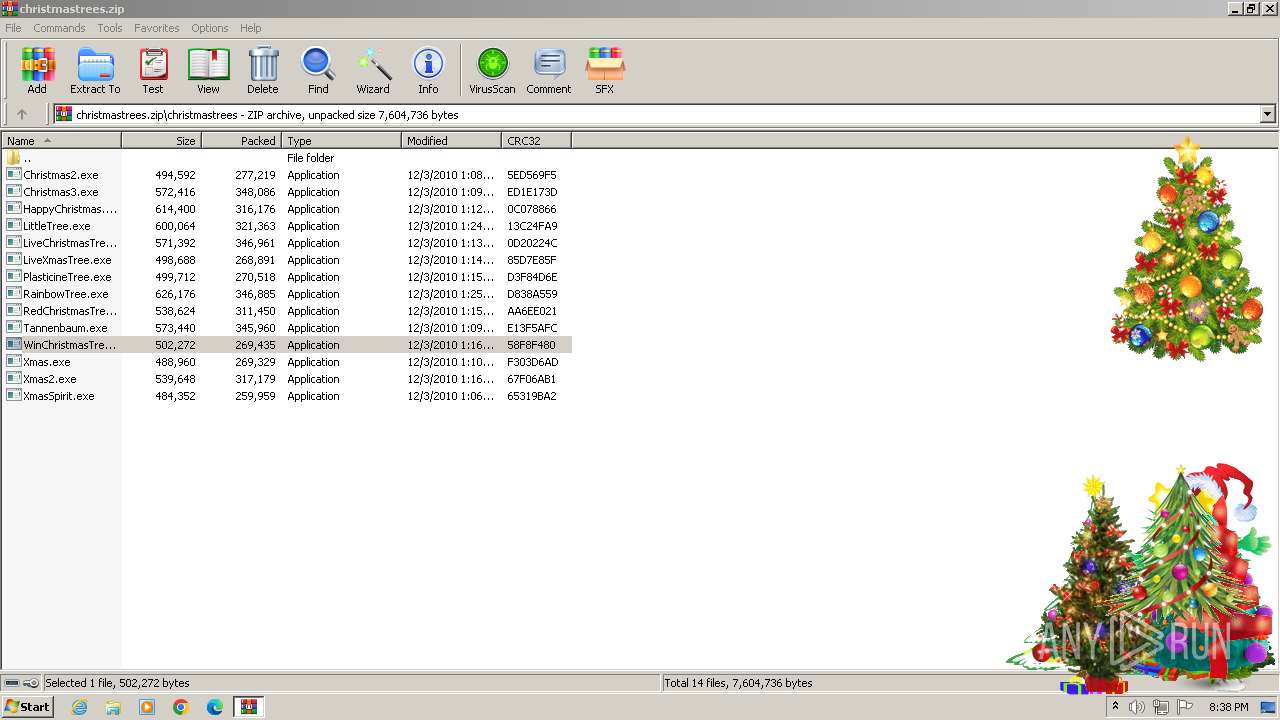The width and height of the screenshot is (1280, 720).
Task: Sort by the Size column header
Action: pyautogui.click(x=161, y=141)
